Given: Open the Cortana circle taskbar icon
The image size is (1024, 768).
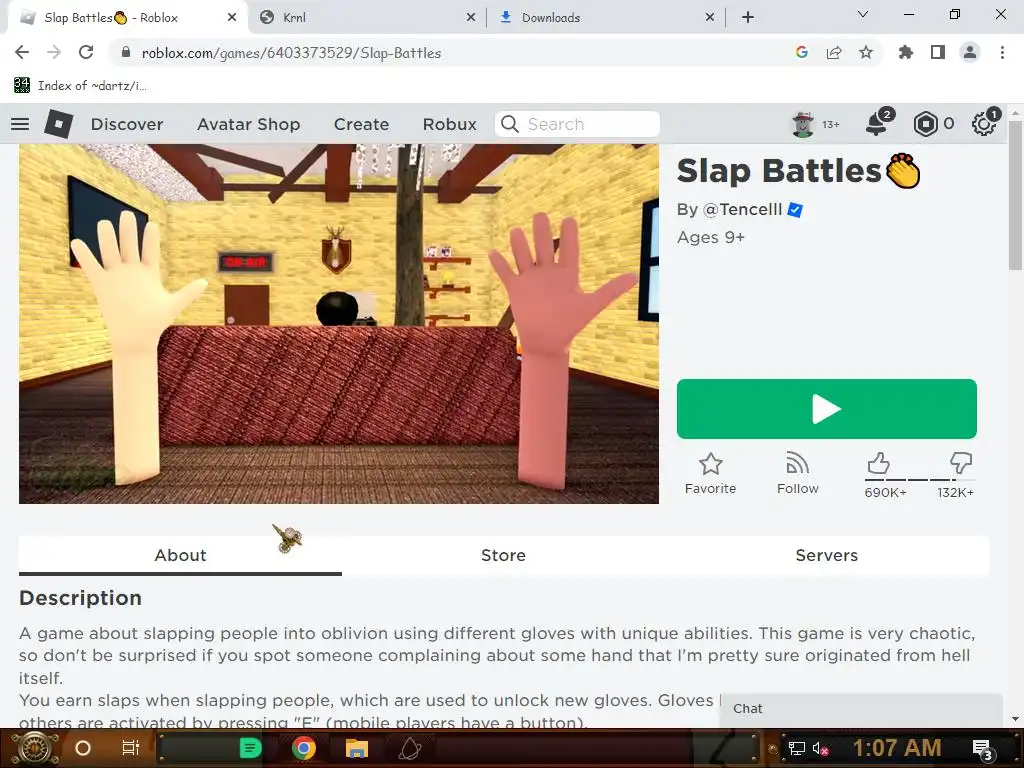Looking at the screenshot, I should click(x=83, y=748).
